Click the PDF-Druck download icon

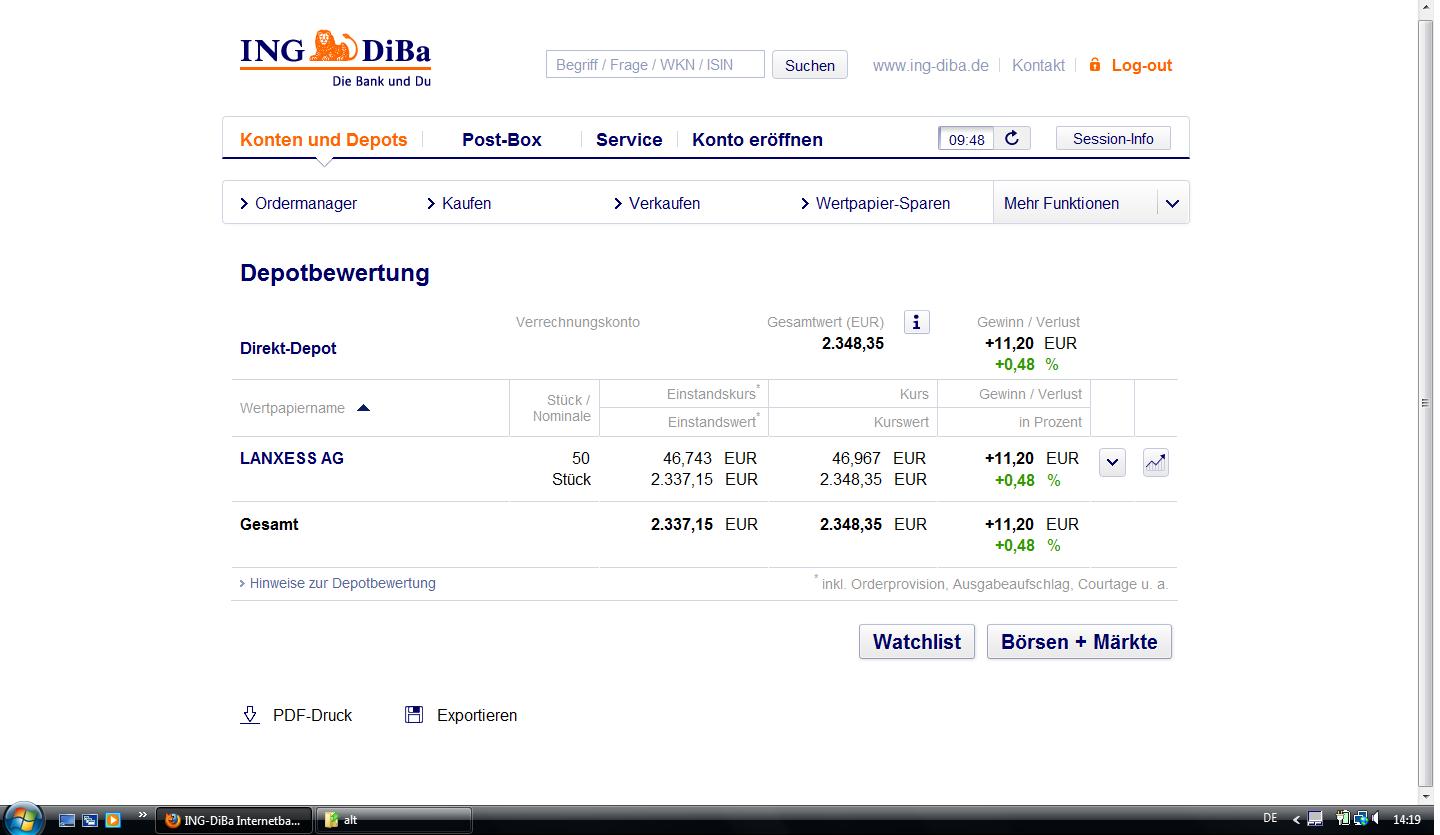click(250, 715)
